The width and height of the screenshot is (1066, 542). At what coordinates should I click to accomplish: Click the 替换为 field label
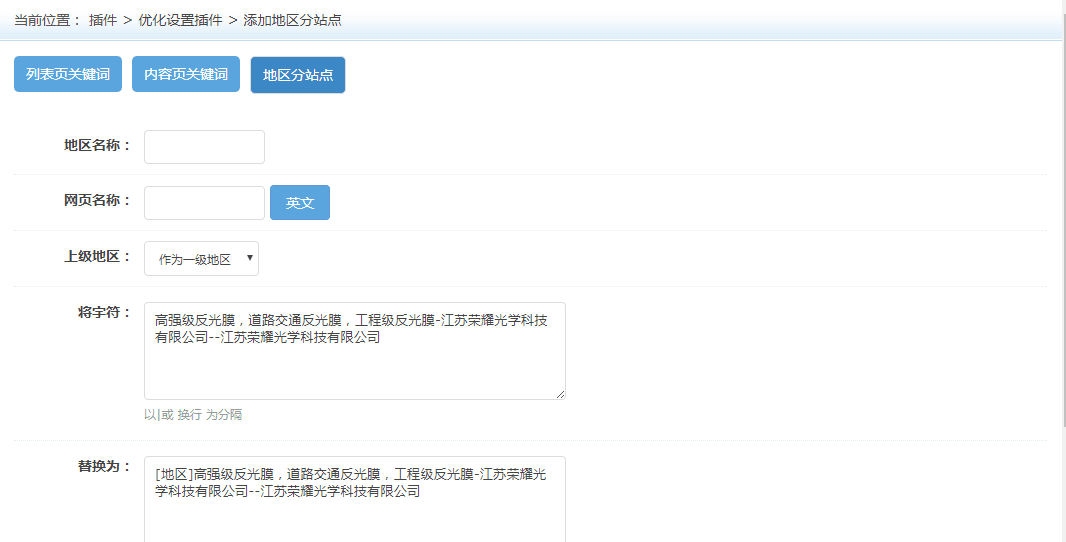point(104,466)
